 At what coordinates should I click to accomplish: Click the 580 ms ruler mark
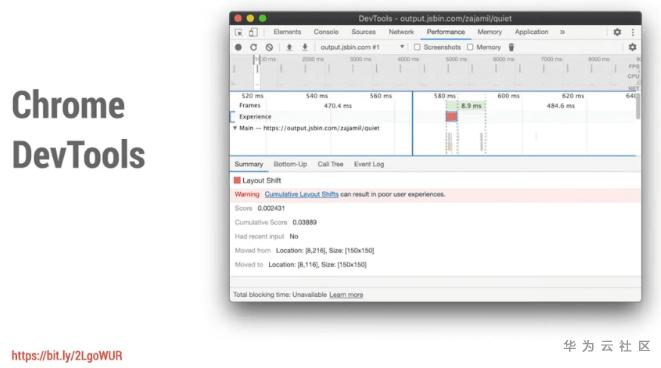pyautogui.click(x=445, y=96)
